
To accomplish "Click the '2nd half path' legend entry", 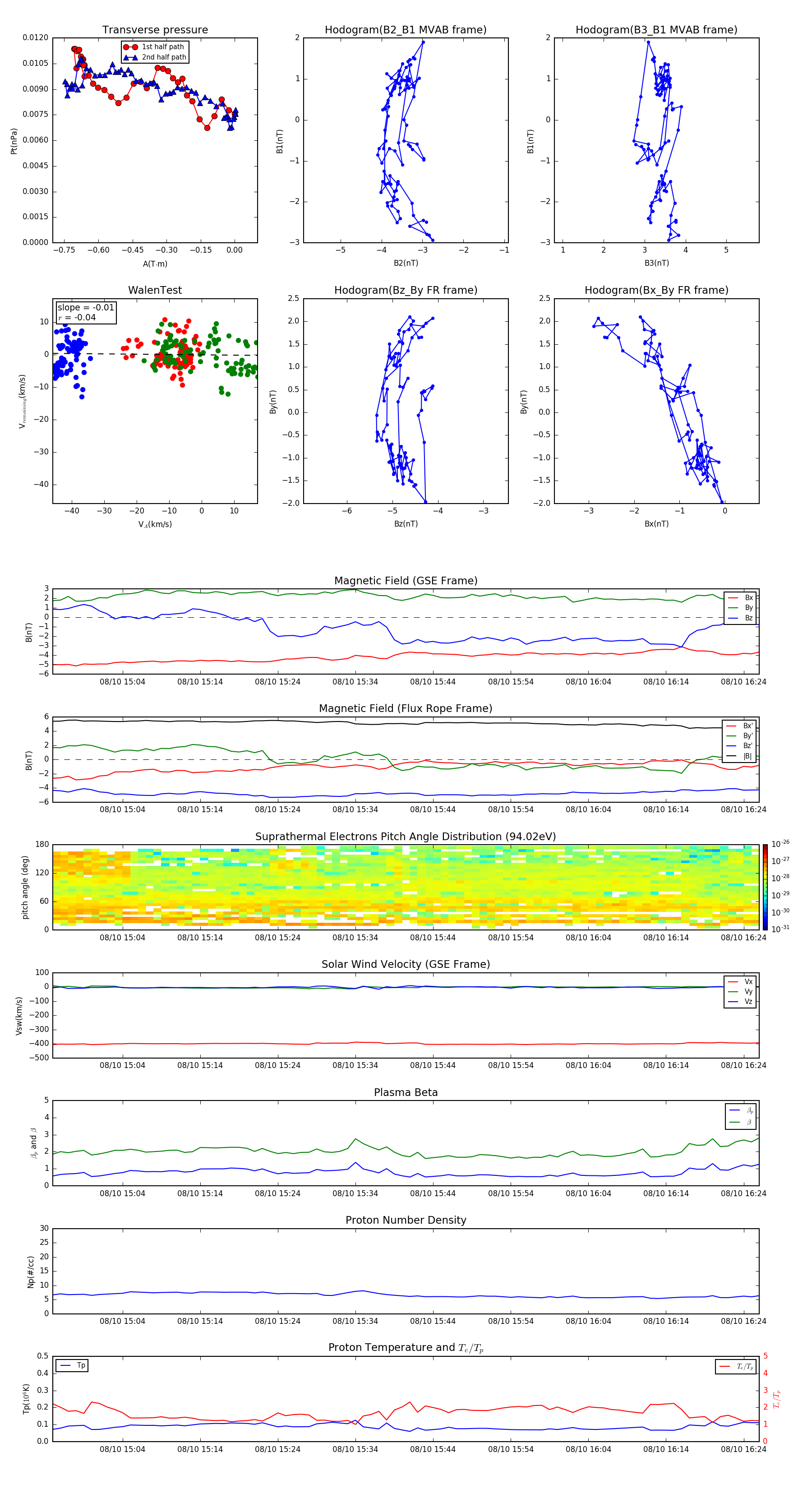I will (155, 57).
